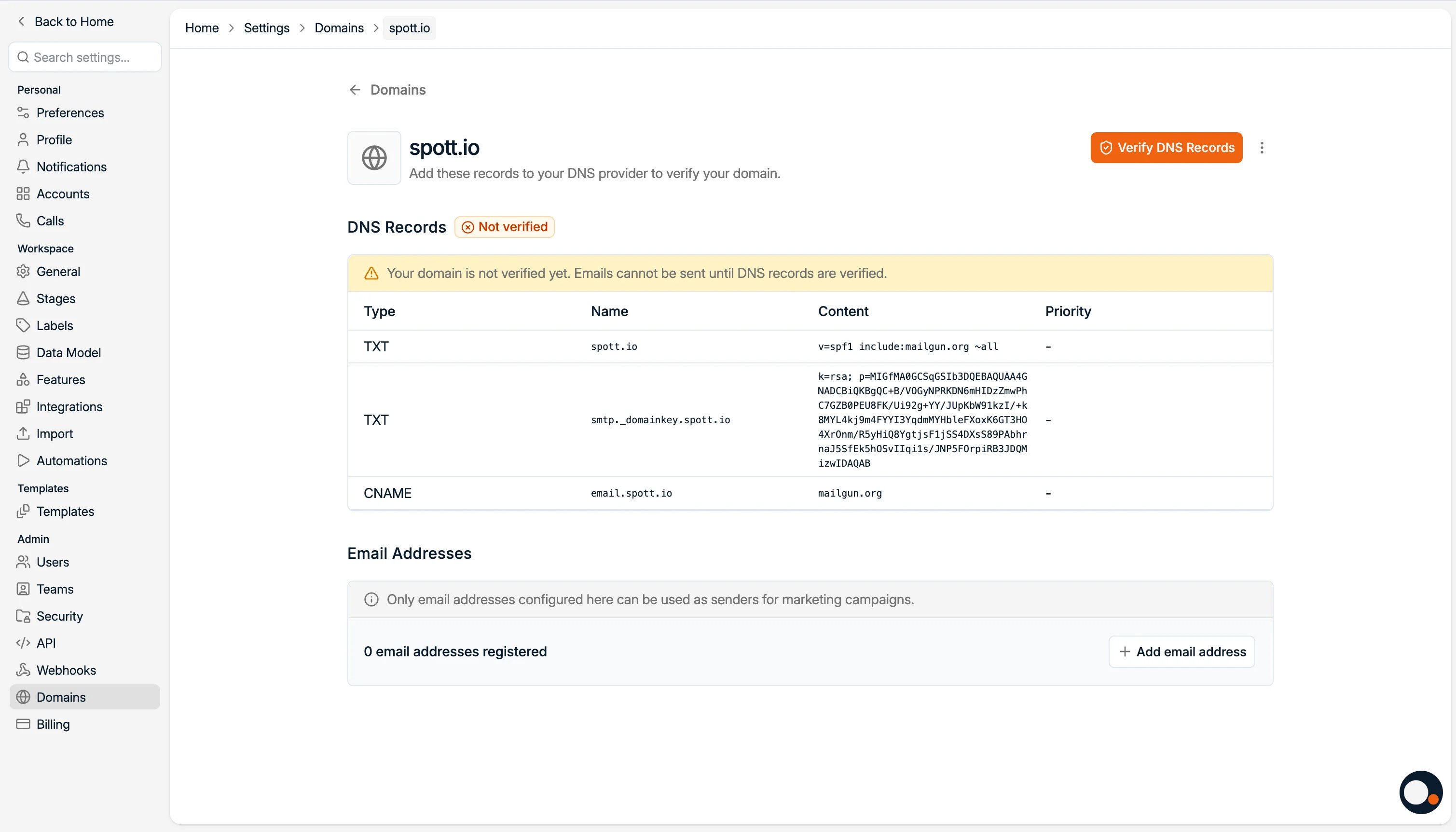Click the Users people icon
Image resolution: width=1456 pixels, height=832 pixels.
[x=23, y=562]
